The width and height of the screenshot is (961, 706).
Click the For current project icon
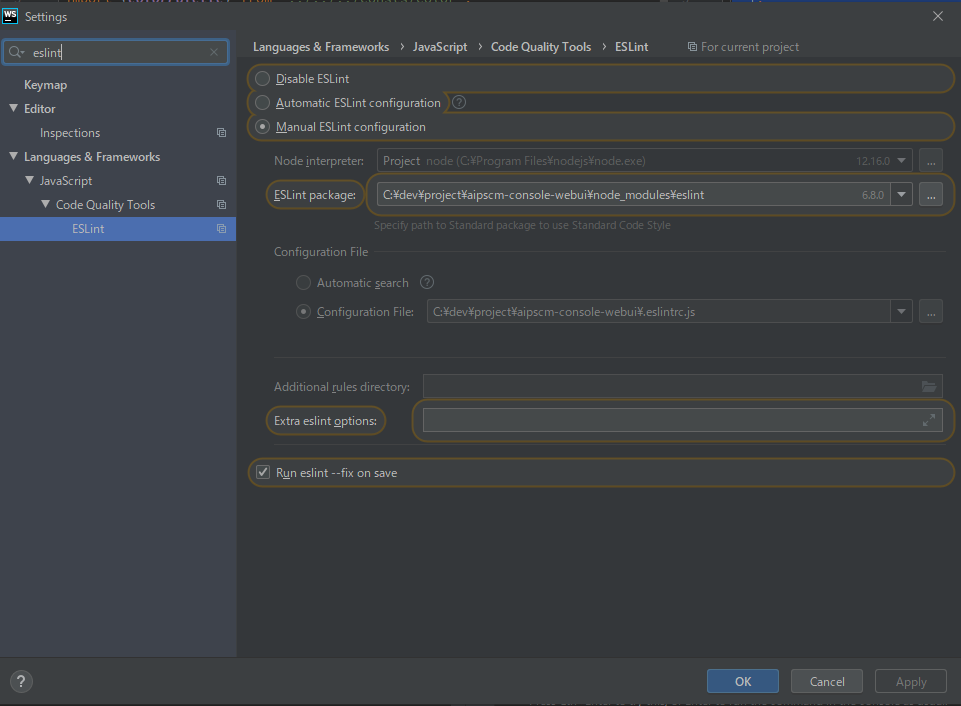(692, 47)
